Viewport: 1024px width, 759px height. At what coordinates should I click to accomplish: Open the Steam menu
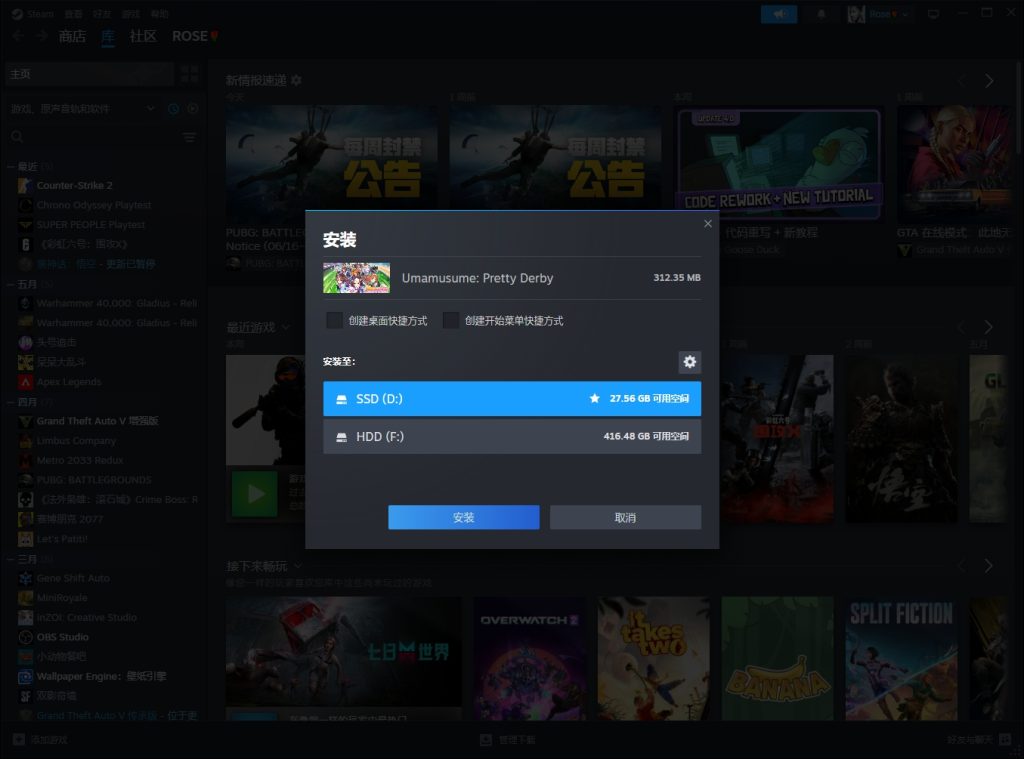tap(40, 14)
